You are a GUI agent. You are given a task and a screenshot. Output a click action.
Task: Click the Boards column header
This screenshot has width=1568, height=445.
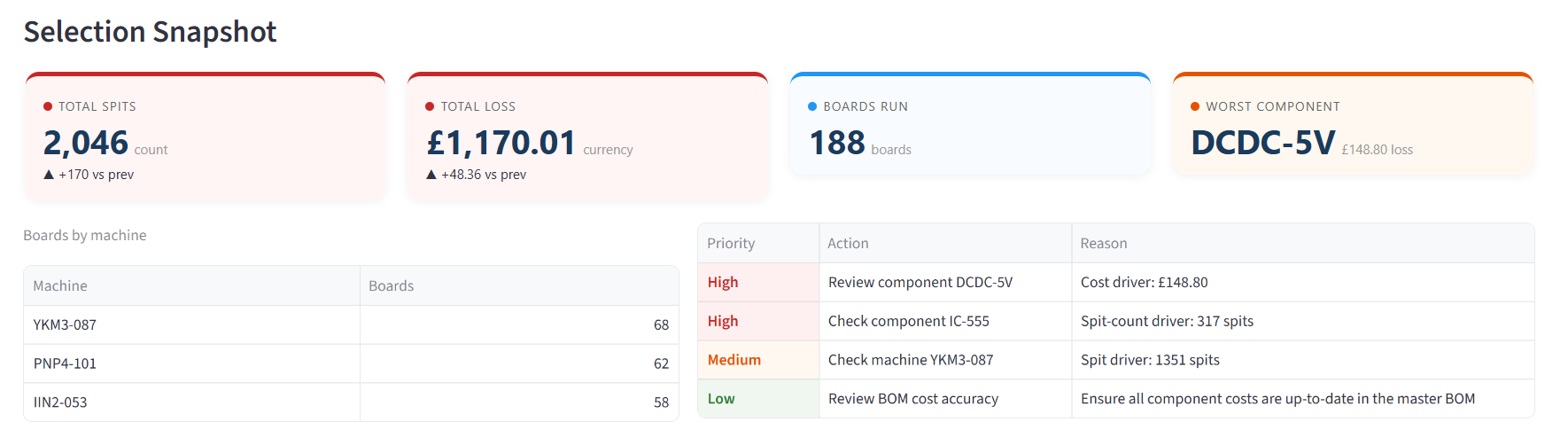click(519, 285)
